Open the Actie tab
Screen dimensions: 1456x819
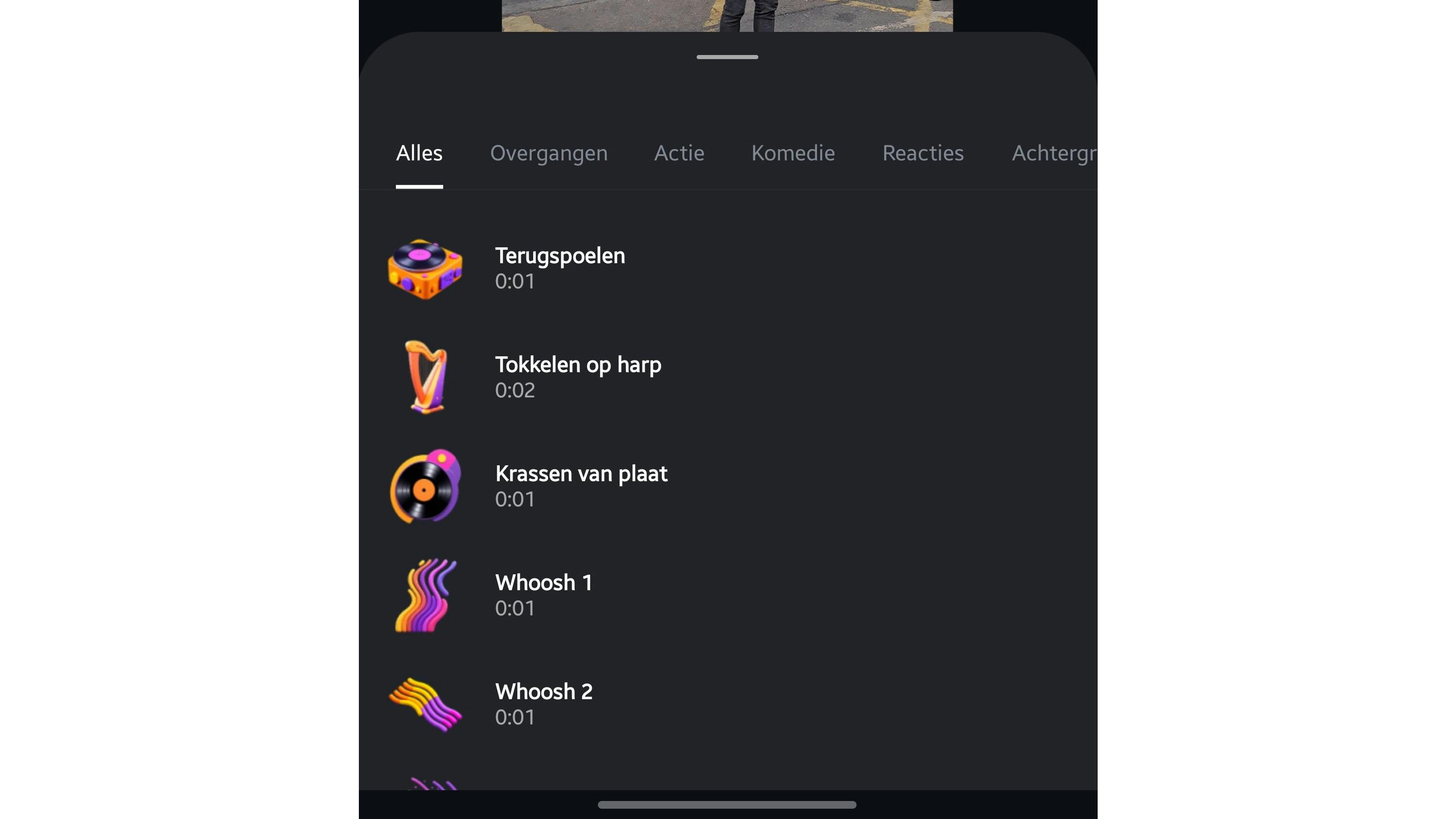click(x=679, y=153)
